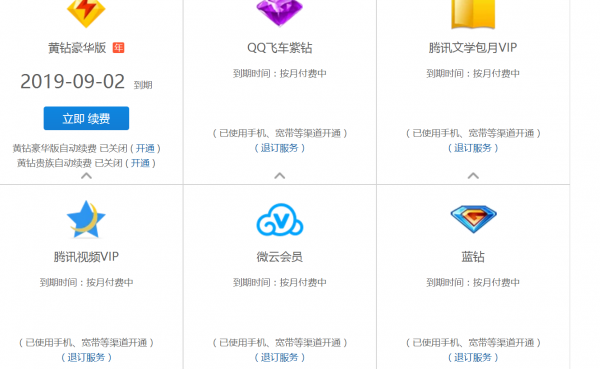
Task: Collapse the 腾讯文学包月VIP card chevron
Action: pyautogui.click(x=473, y=176)
